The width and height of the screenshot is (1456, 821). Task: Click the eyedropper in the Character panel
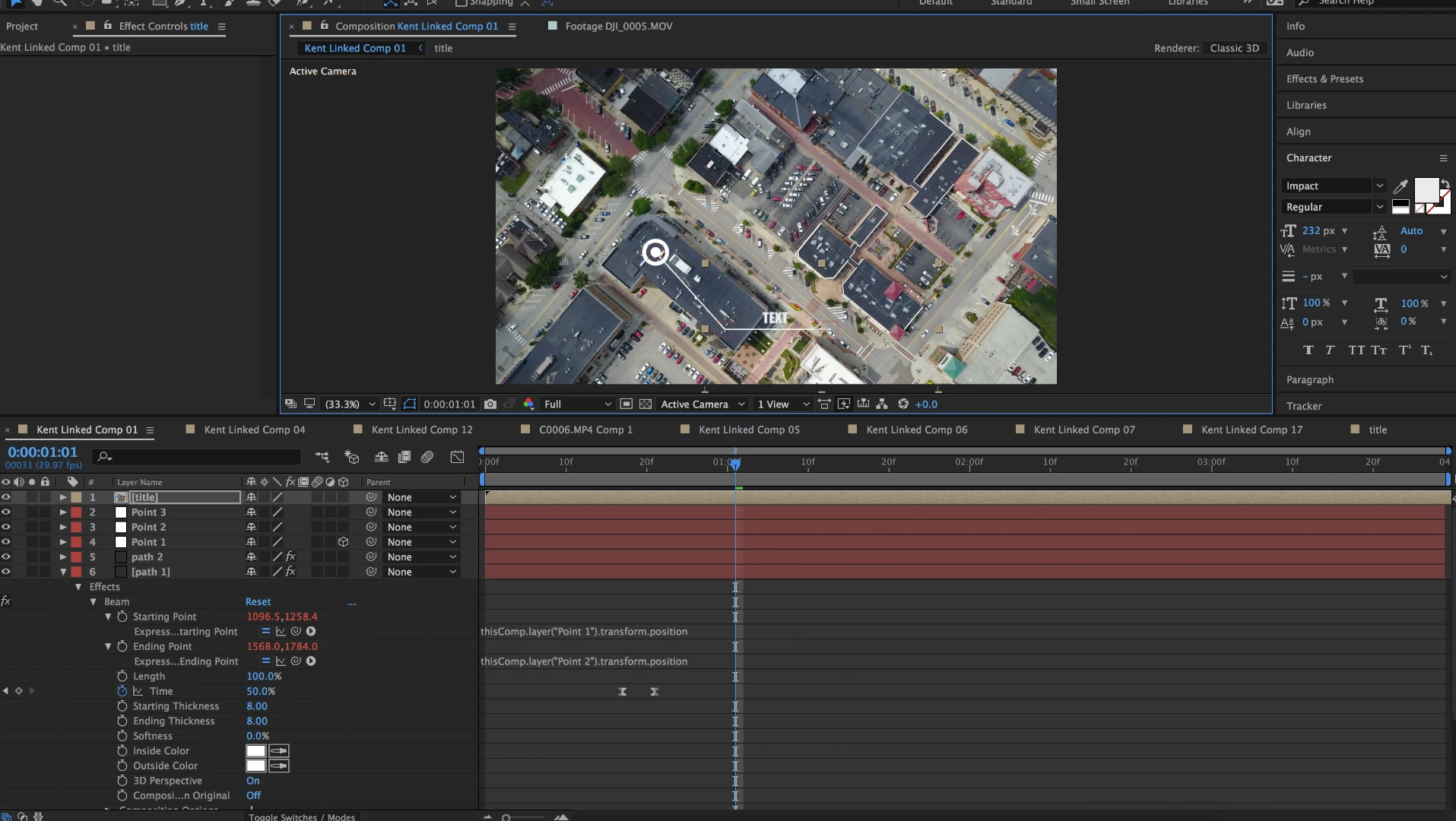[1400, 186]
